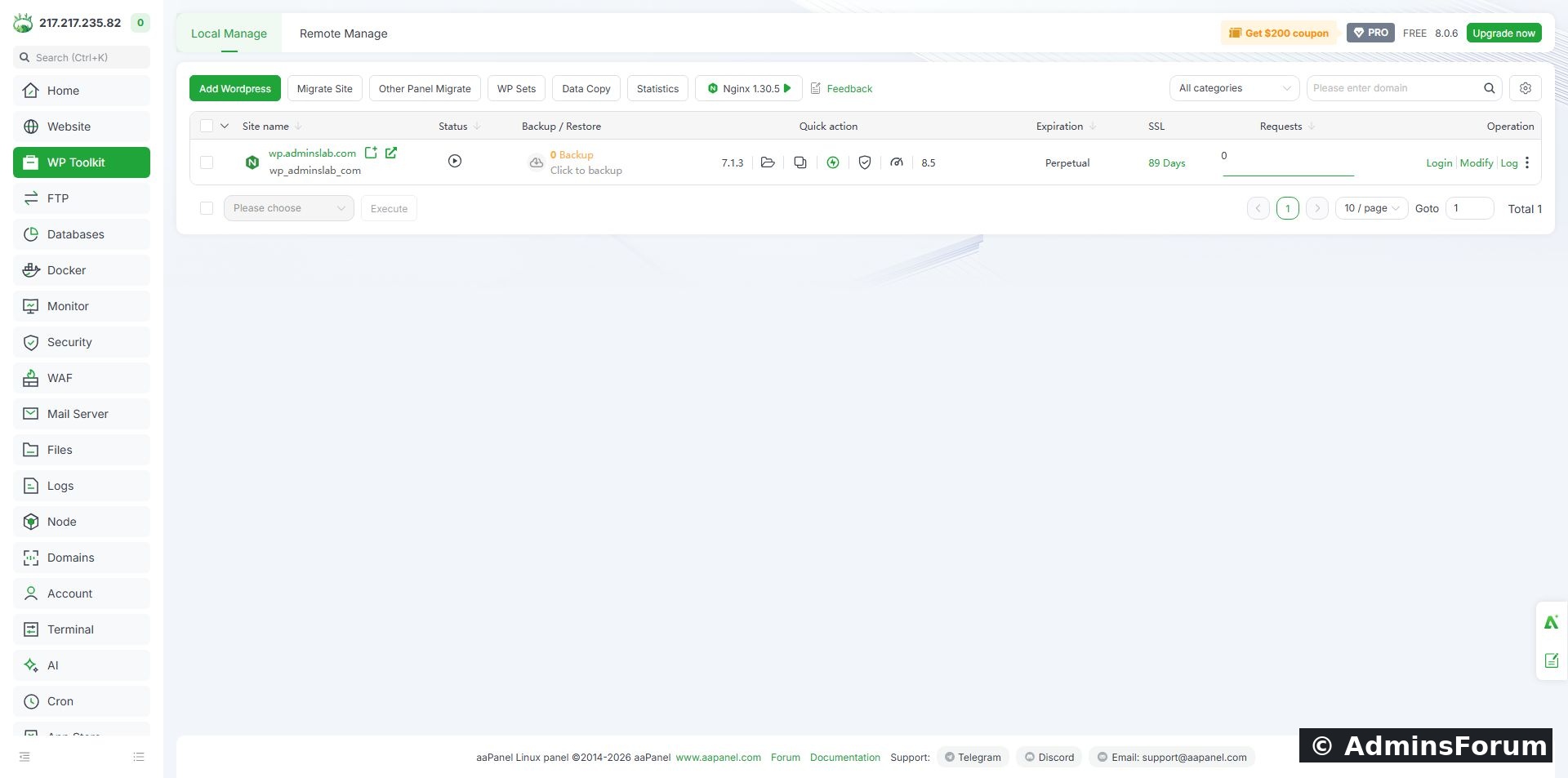The image size is (1568, 778).
Task: Click Upgrade now button
Action: 1503,33
